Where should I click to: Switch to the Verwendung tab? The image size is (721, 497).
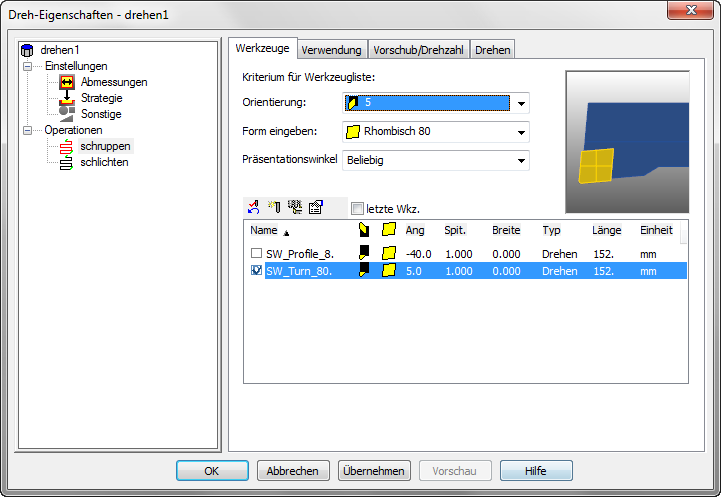coord(332,50)
